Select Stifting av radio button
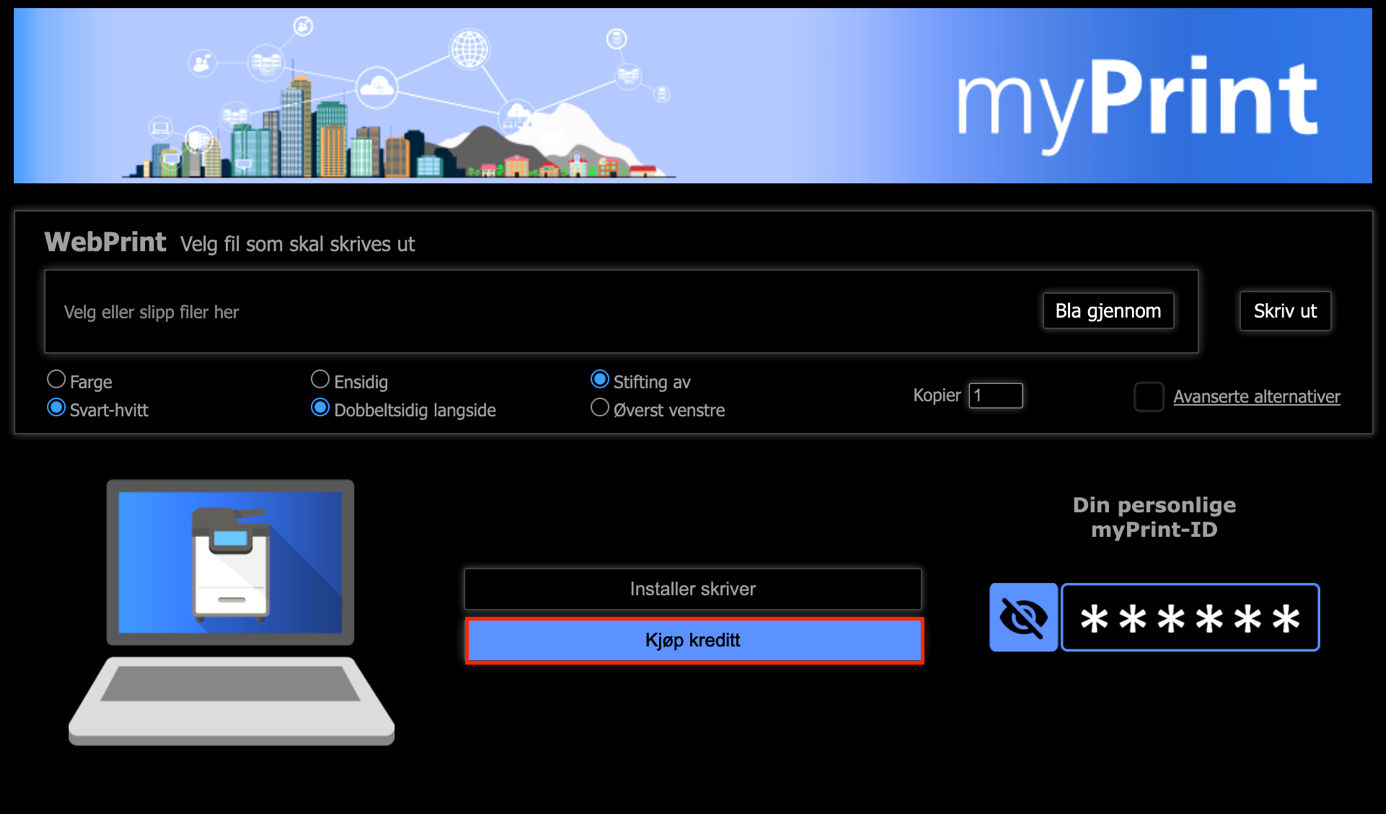This screenshot has width=1386, height=814. (x=600, y=380)
